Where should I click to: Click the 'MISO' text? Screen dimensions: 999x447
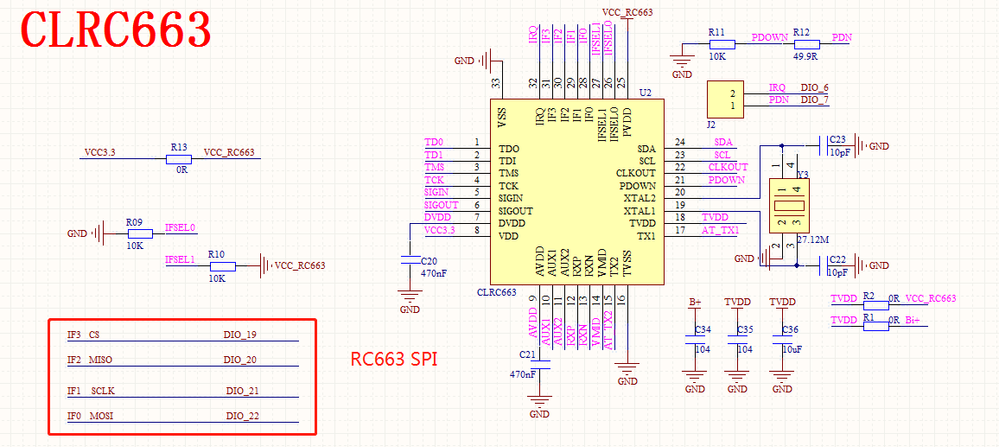[x=101, y=360]
